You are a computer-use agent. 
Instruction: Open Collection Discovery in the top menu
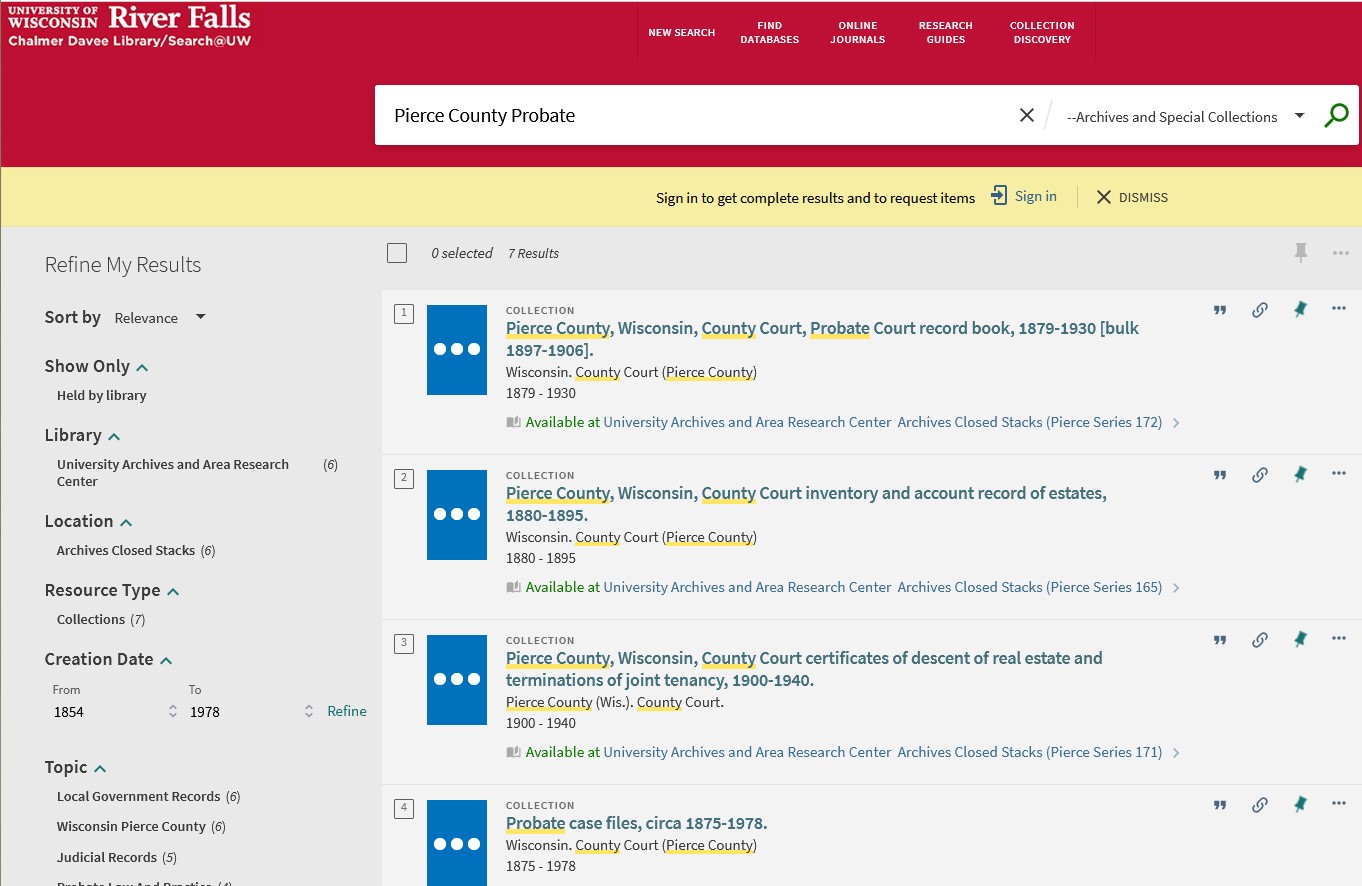(1042, 33)
